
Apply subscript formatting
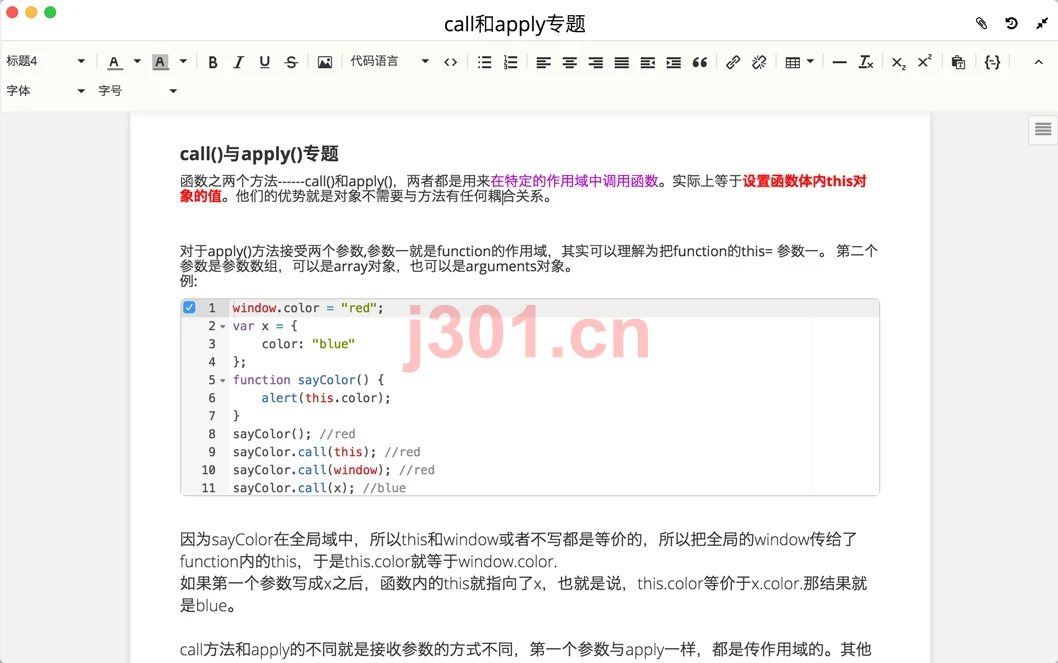coord(898,63)
